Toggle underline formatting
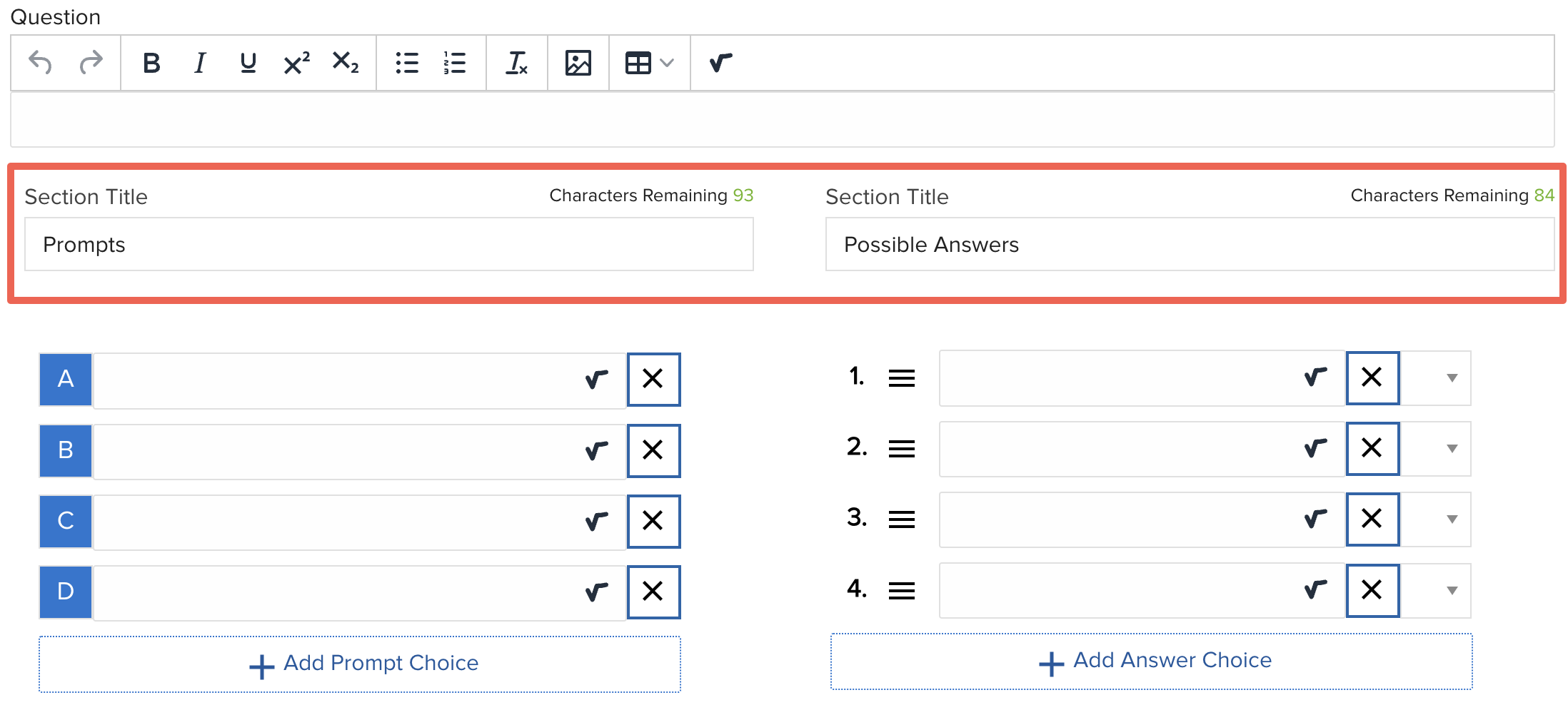 [248, 63]
